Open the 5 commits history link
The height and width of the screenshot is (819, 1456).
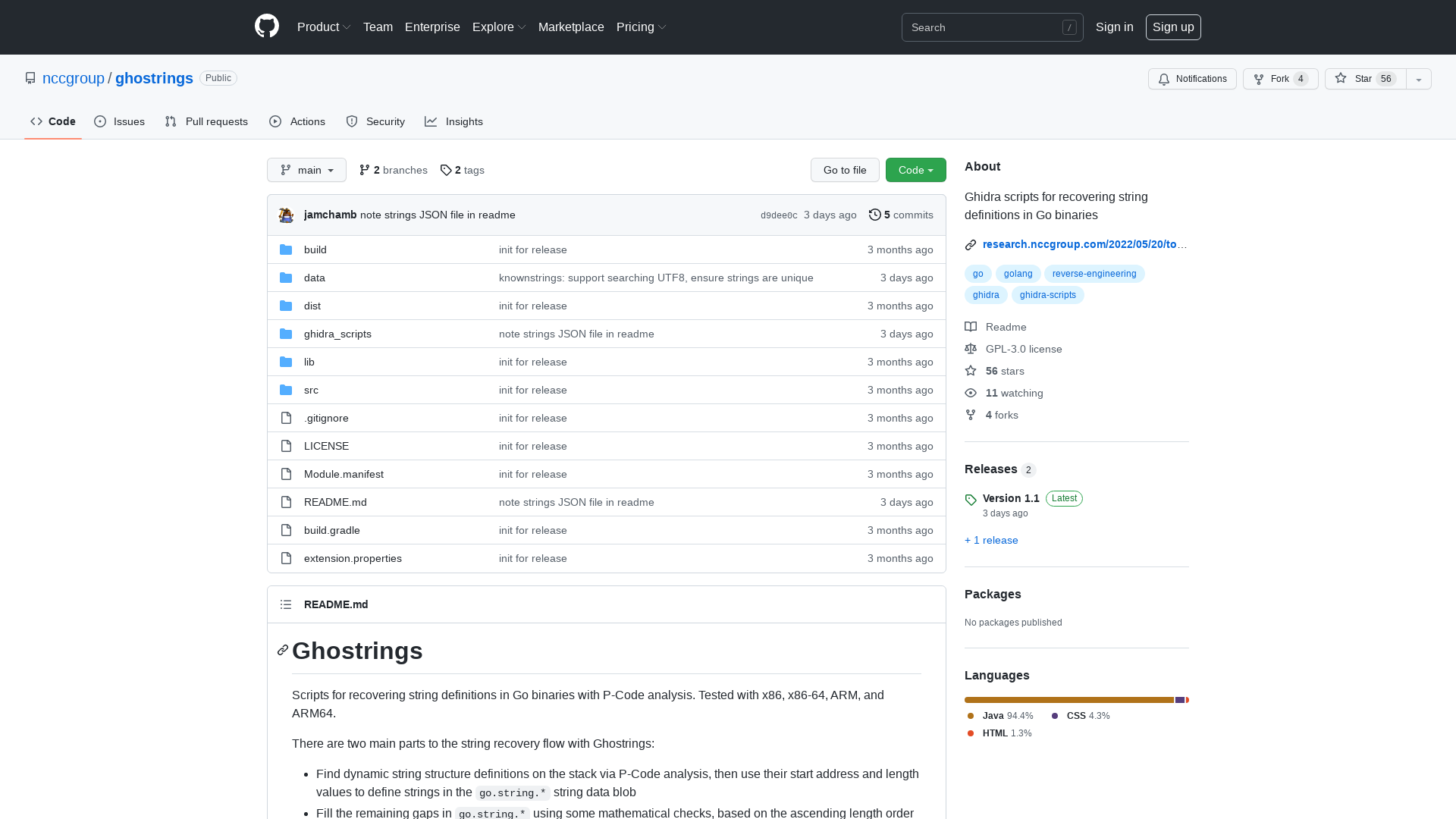(x=901, y=215)
